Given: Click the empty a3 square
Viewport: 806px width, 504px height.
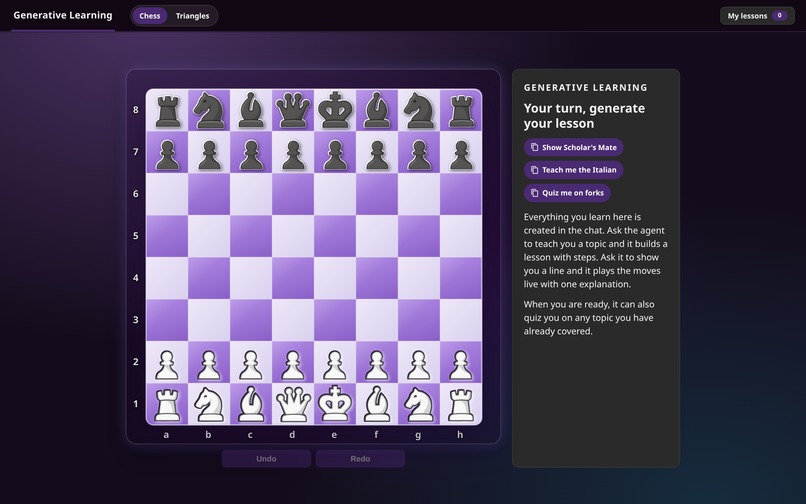Looking at the screenshot, I should [167, 320].
